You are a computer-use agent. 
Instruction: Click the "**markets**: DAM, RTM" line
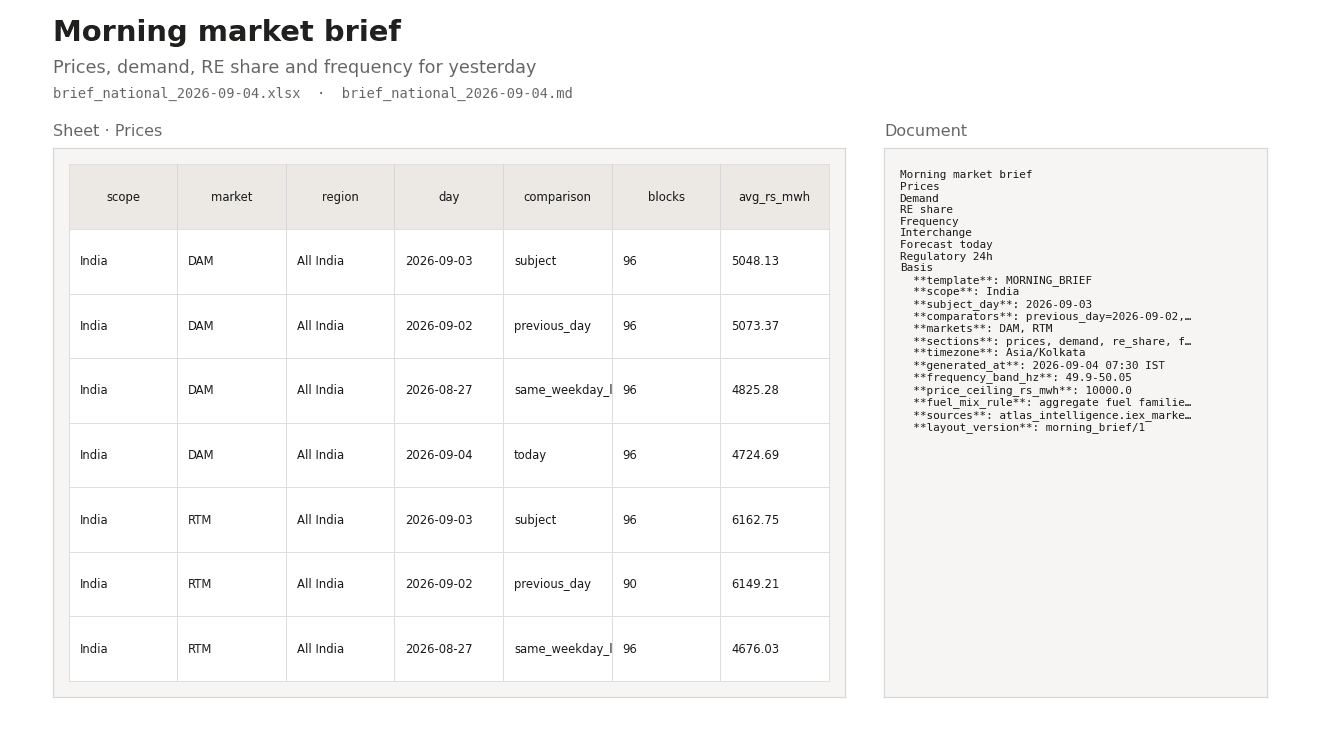point(982,329)
